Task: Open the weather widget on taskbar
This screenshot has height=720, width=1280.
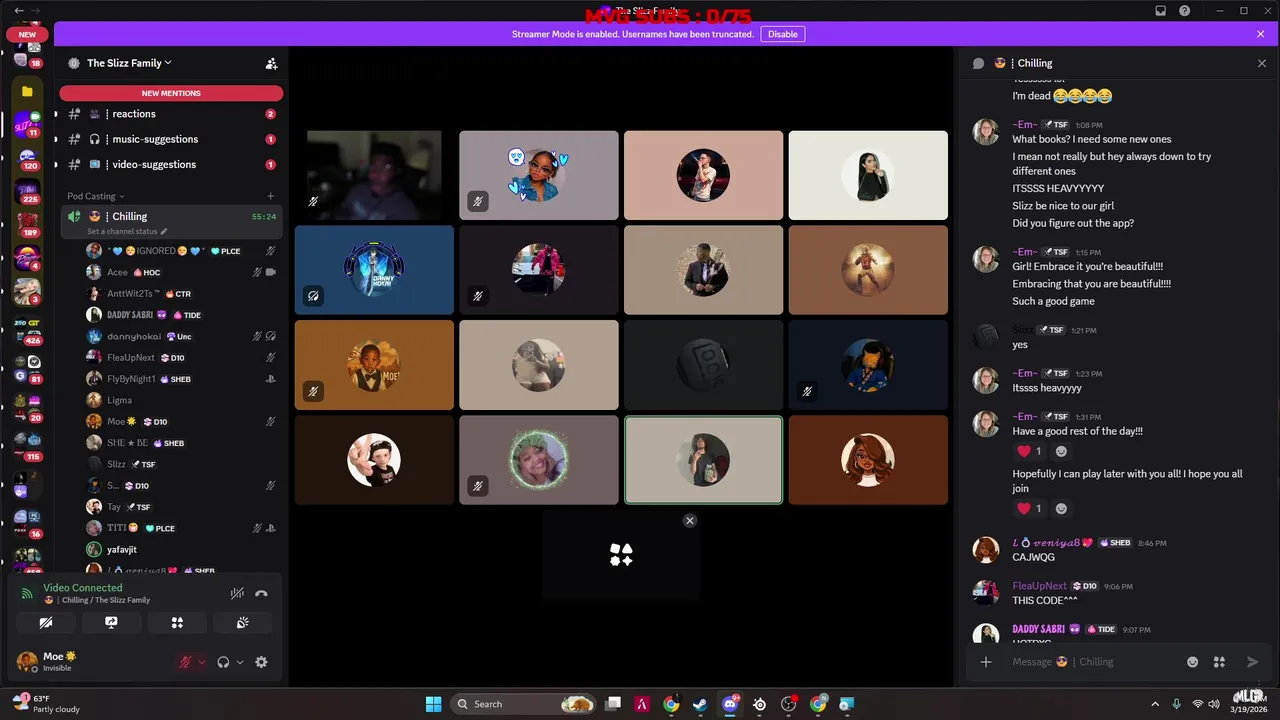Action: tap(45, 704)
